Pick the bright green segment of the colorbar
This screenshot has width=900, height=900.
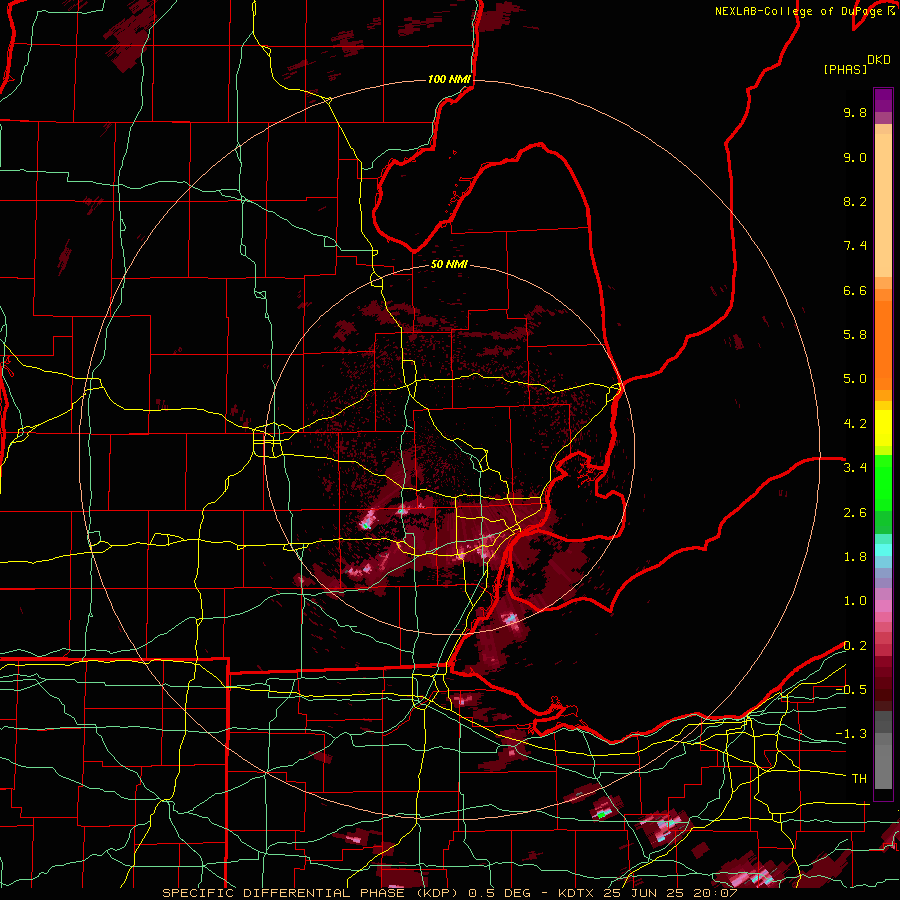(883, 482)
